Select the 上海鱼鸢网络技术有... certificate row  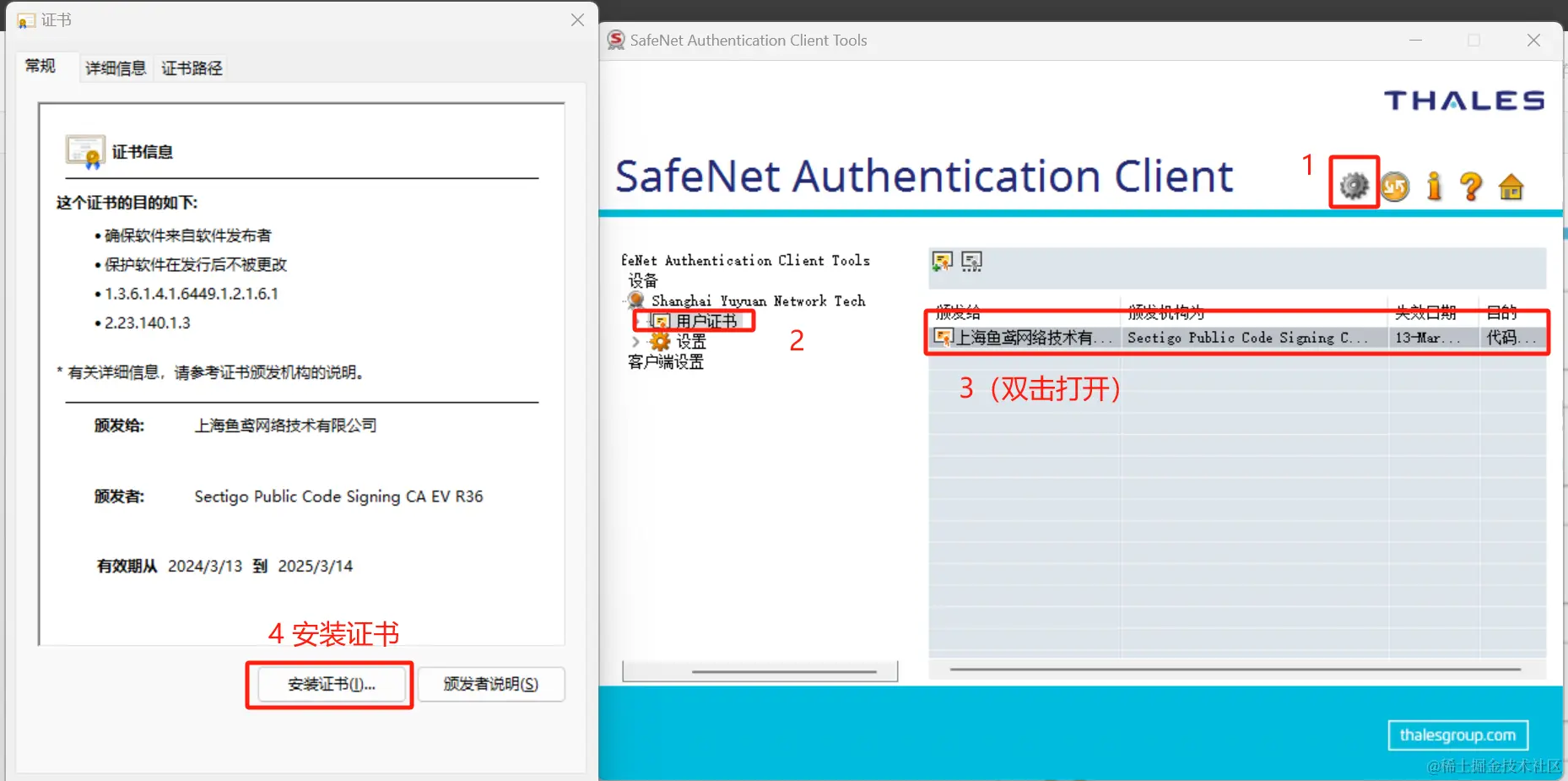[x=1237, y=338]
